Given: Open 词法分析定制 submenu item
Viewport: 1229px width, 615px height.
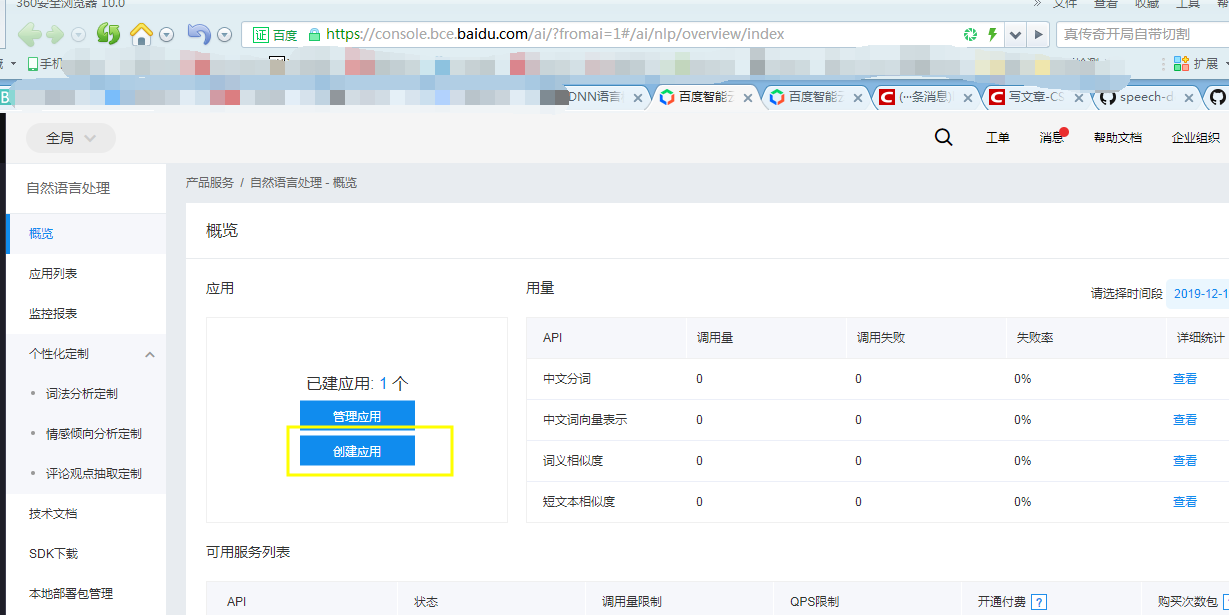Looking at the screenshot, I should pos(82,394).
